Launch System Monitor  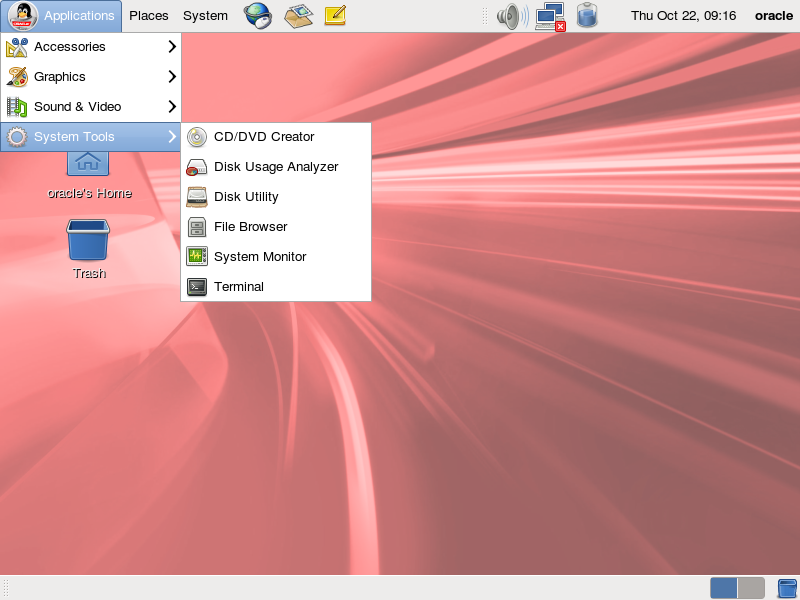(x=276, y=257)
